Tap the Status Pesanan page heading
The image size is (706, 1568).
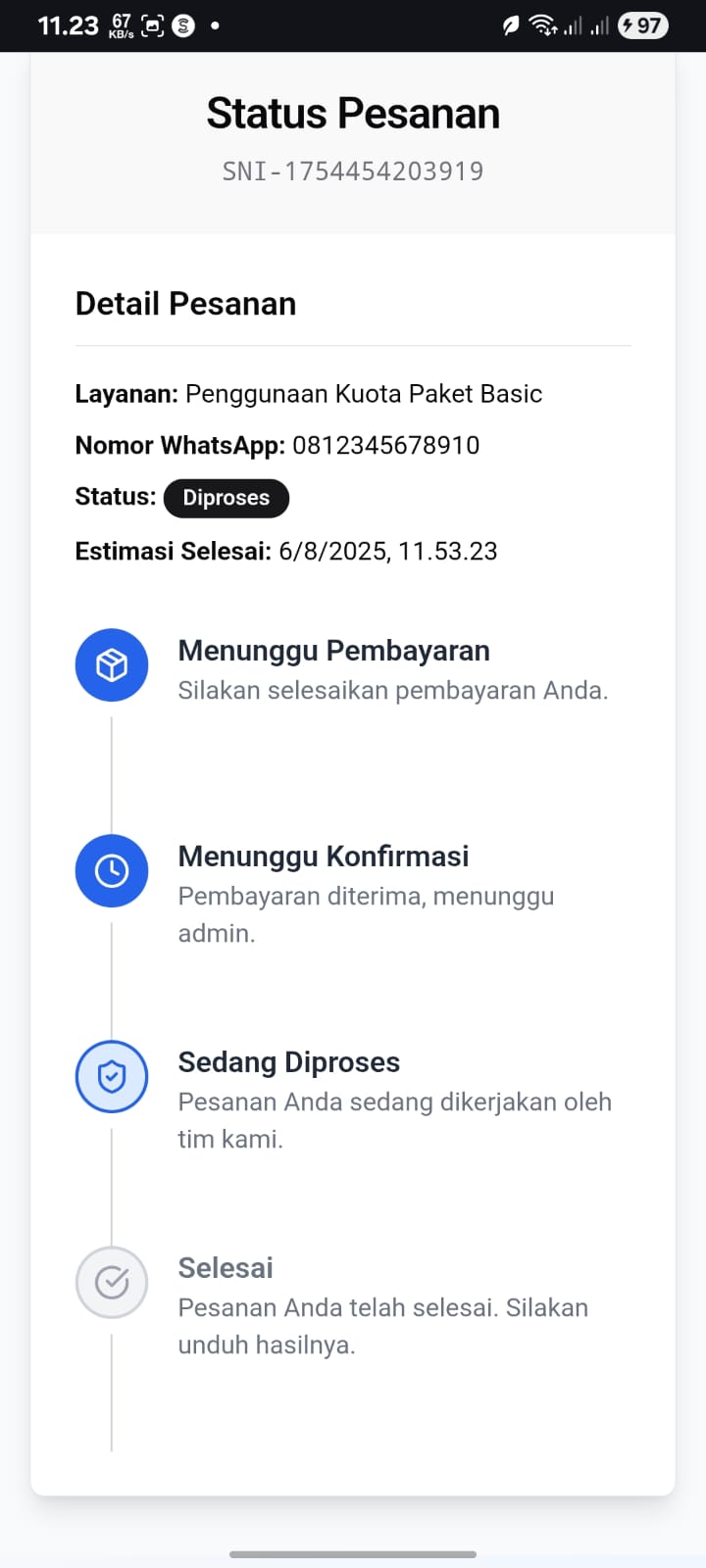click(353, 114)
